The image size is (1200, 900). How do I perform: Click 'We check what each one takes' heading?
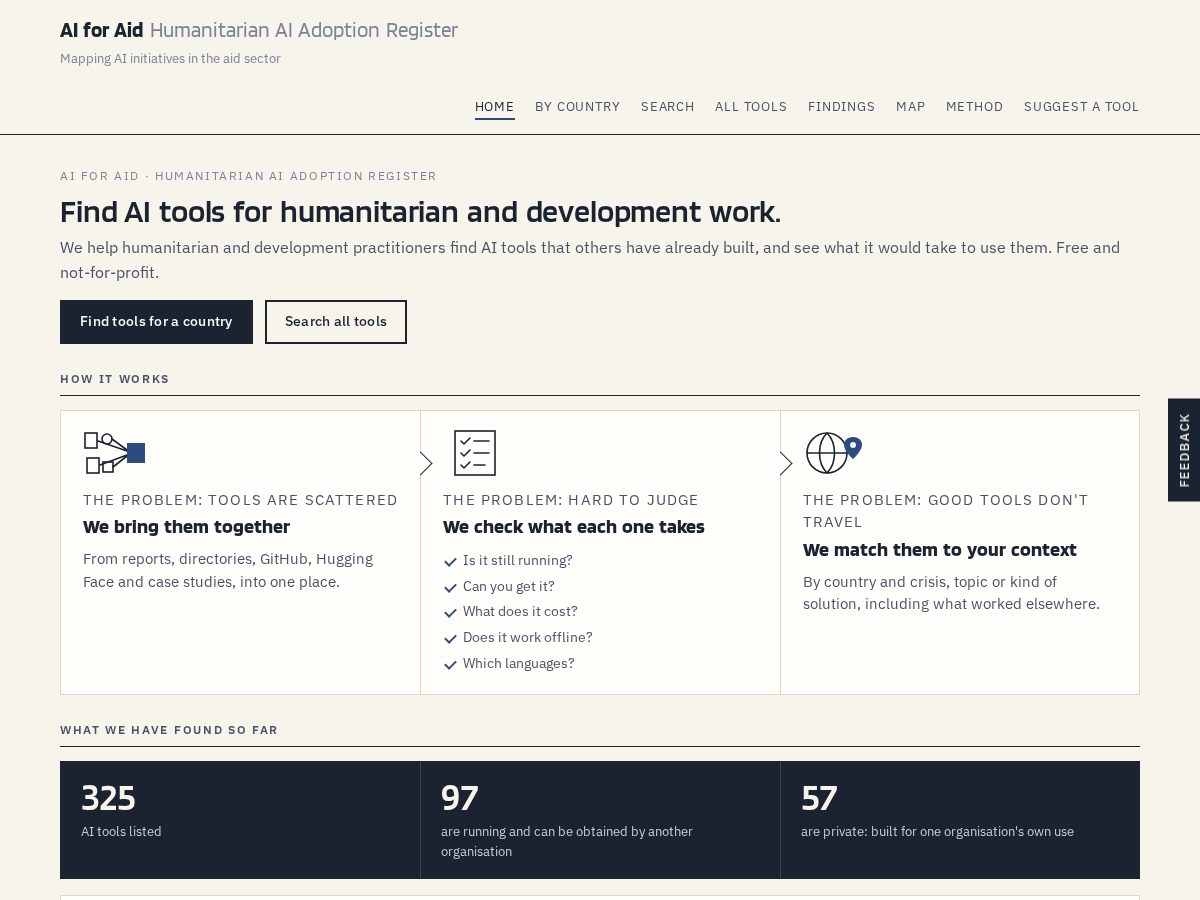pyautogui.click(x=574, y=527)
